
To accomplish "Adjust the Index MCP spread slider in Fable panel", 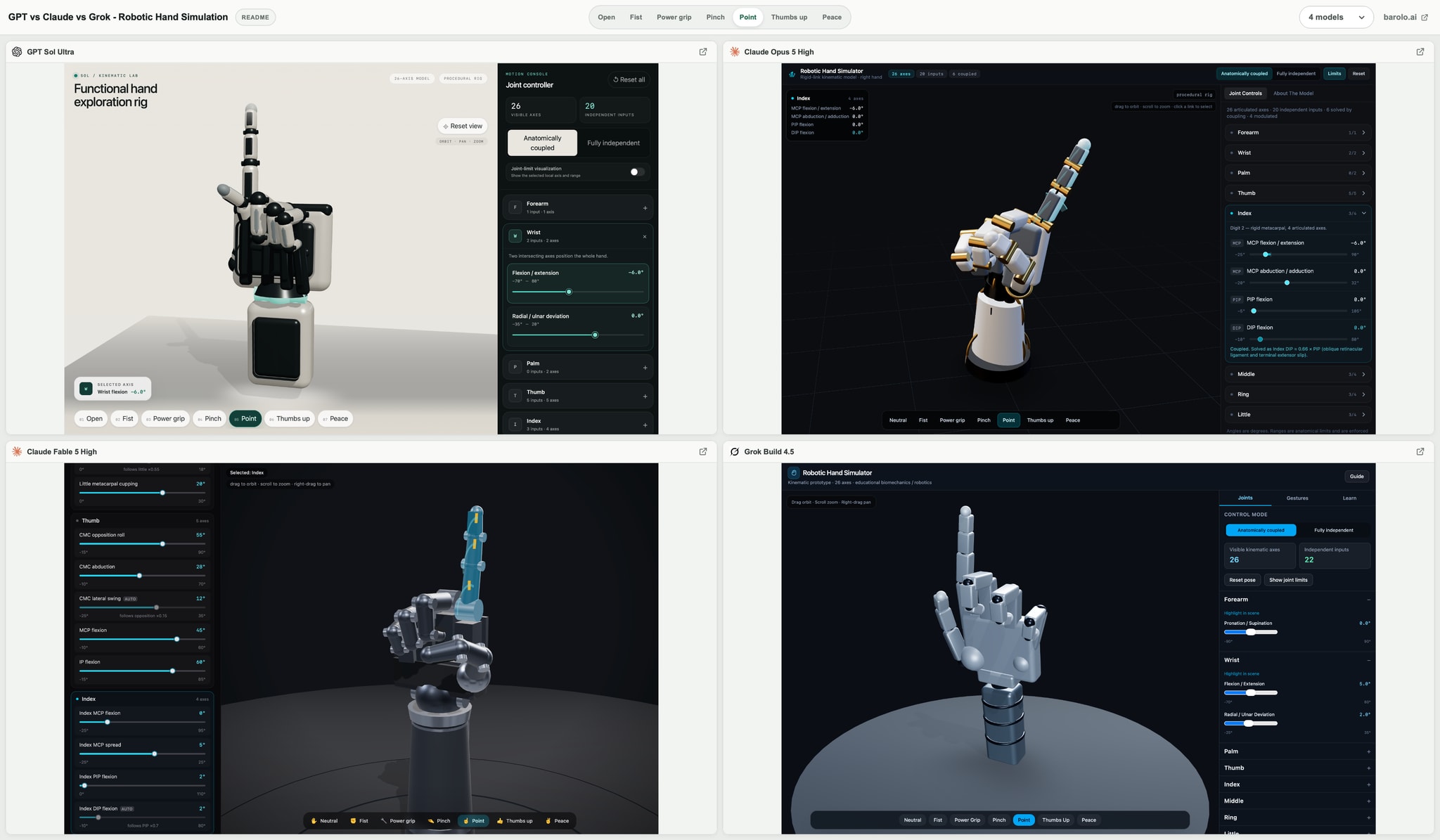I will click(142, 754).
